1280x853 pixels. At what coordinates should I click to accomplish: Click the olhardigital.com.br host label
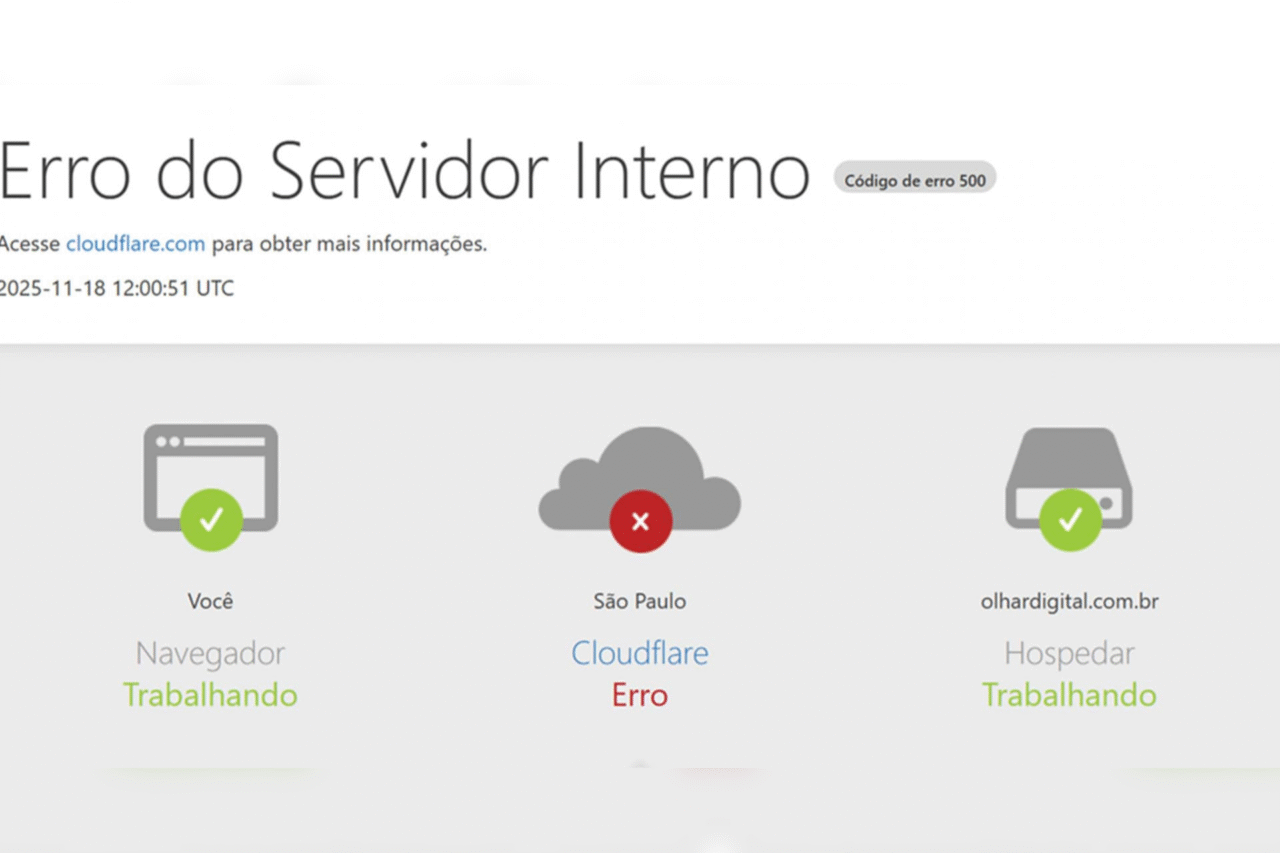(x=1070, y=602)
